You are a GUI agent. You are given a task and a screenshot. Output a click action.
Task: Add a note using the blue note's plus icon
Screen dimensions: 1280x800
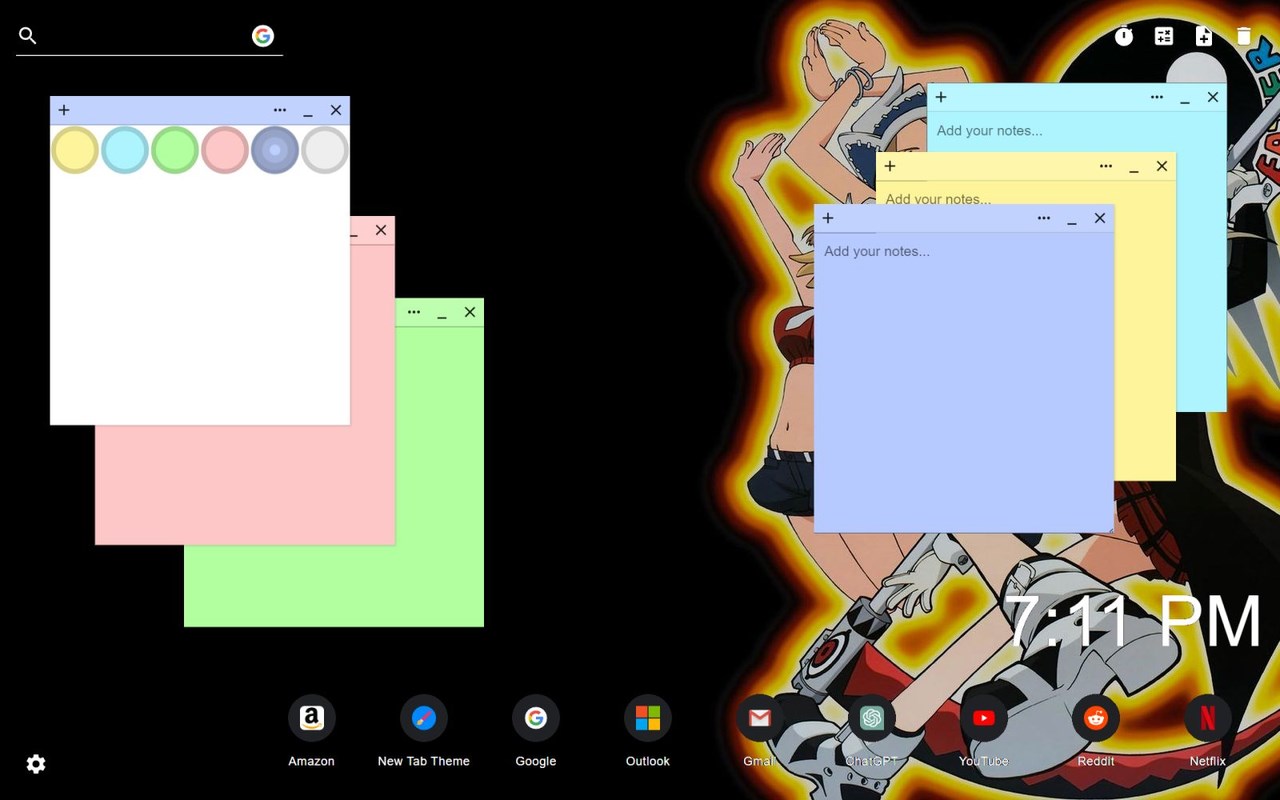828,218
